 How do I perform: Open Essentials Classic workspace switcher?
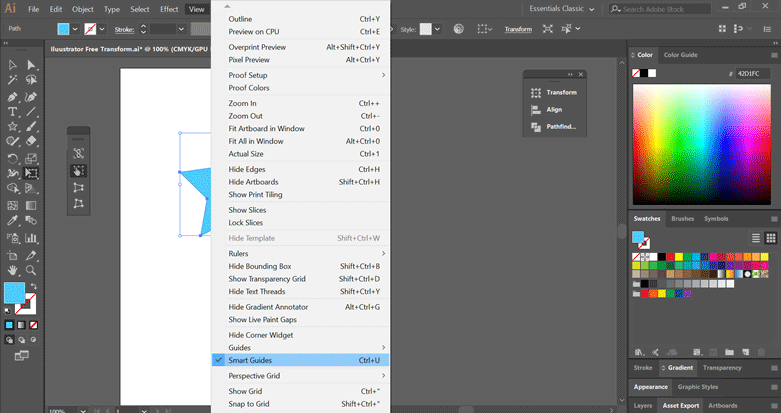point(561,9)
